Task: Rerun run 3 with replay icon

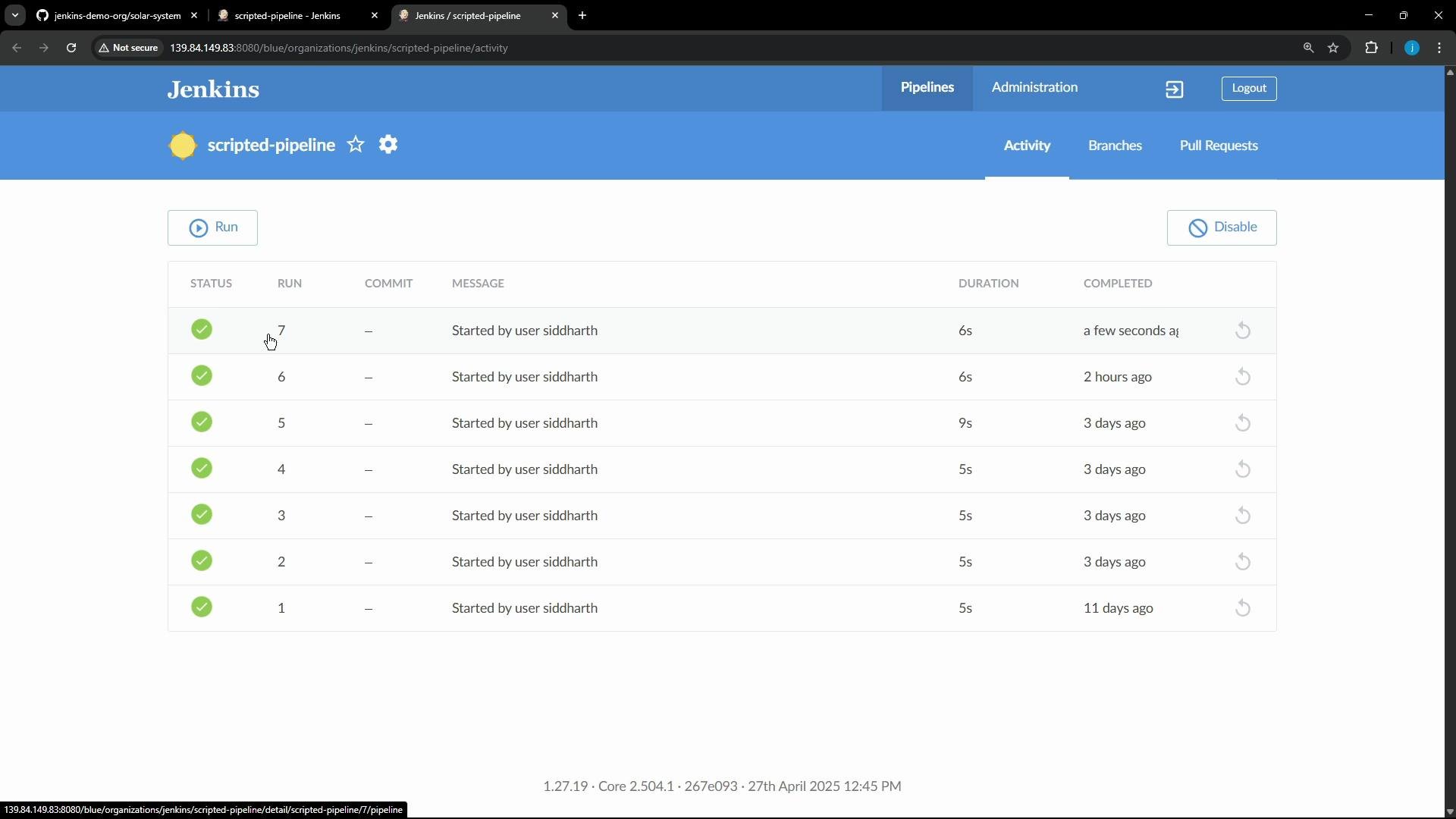Action: click(x=1243, y=516)
